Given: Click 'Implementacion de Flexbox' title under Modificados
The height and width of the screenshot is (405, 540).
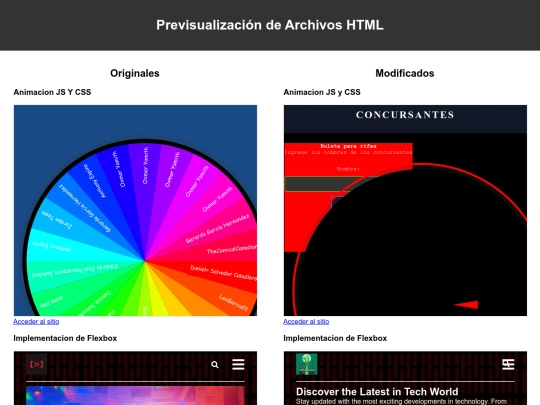Looking at the screenshot, I should tap(335, 338).
